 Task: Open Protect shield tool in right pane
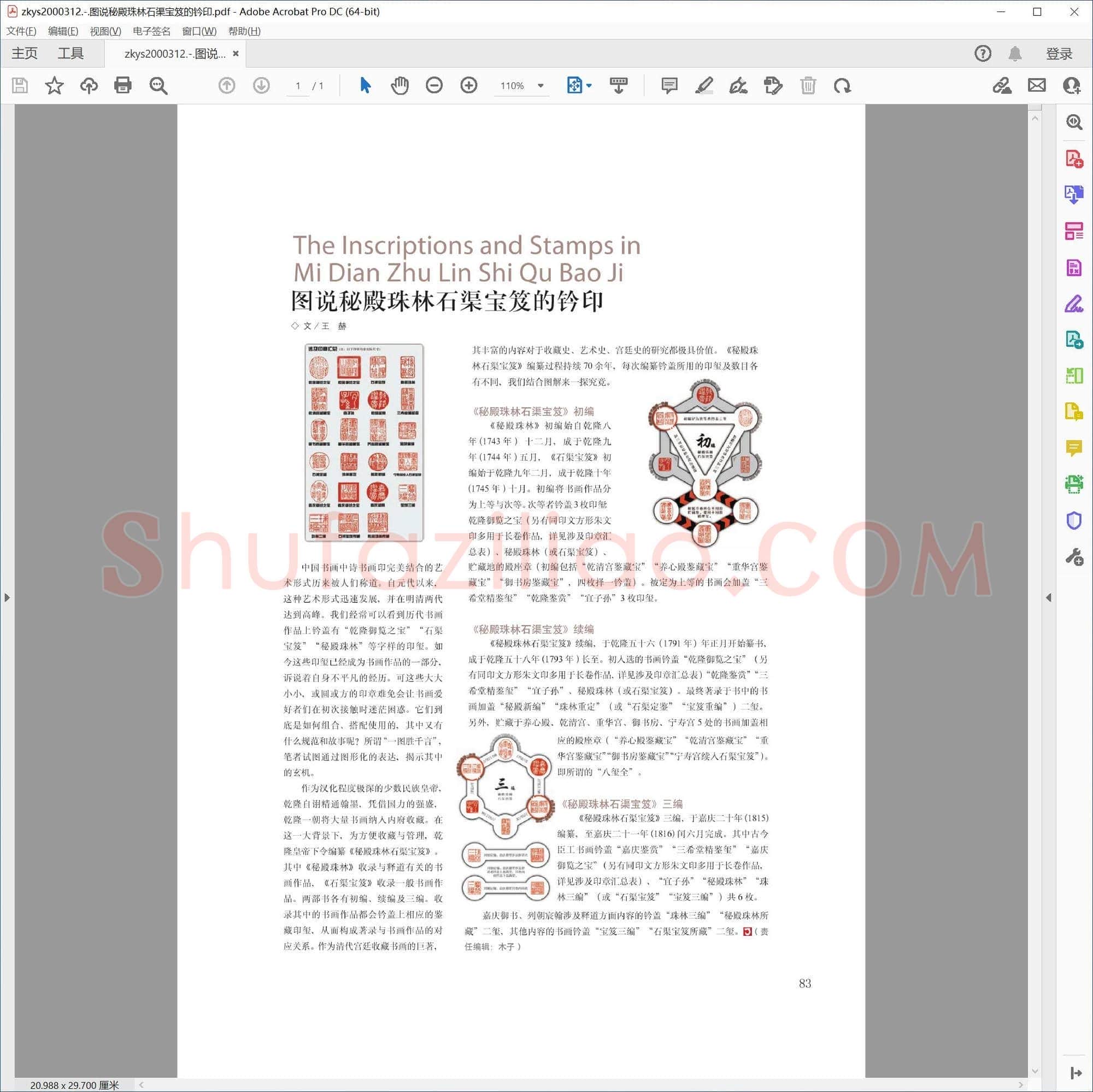[1074, 521]
